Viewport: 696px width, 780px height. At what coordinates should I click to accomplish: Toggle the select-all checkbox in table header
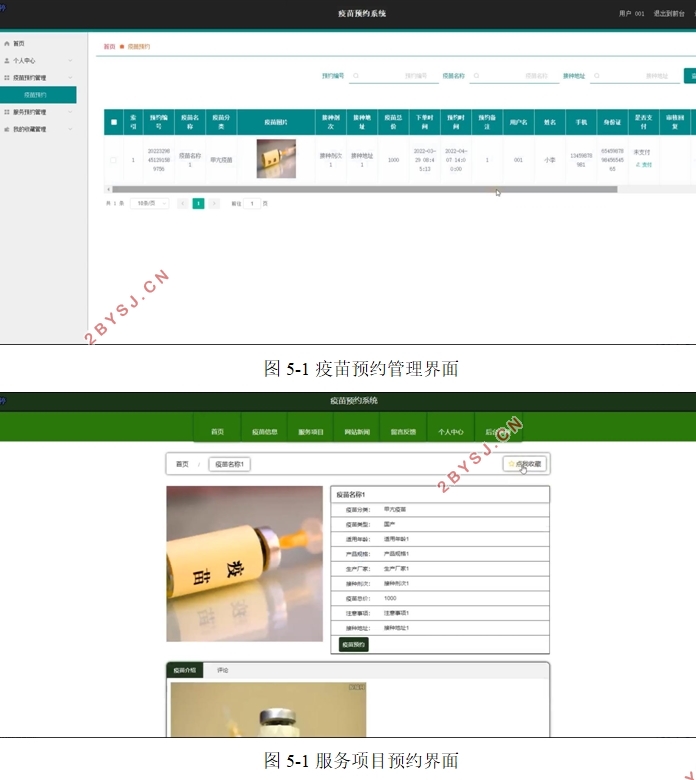click(x=114, y=122)
